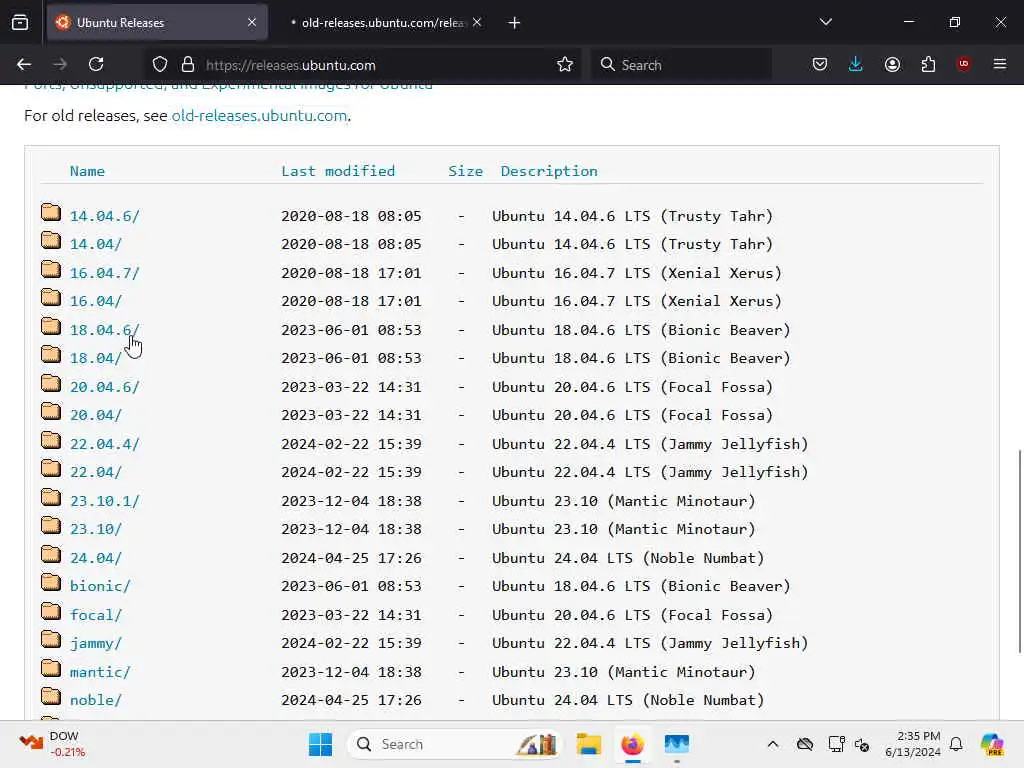Viewport: 1024px width, 768px height.
Task: Sort the listing by Name
Action: 88,171
